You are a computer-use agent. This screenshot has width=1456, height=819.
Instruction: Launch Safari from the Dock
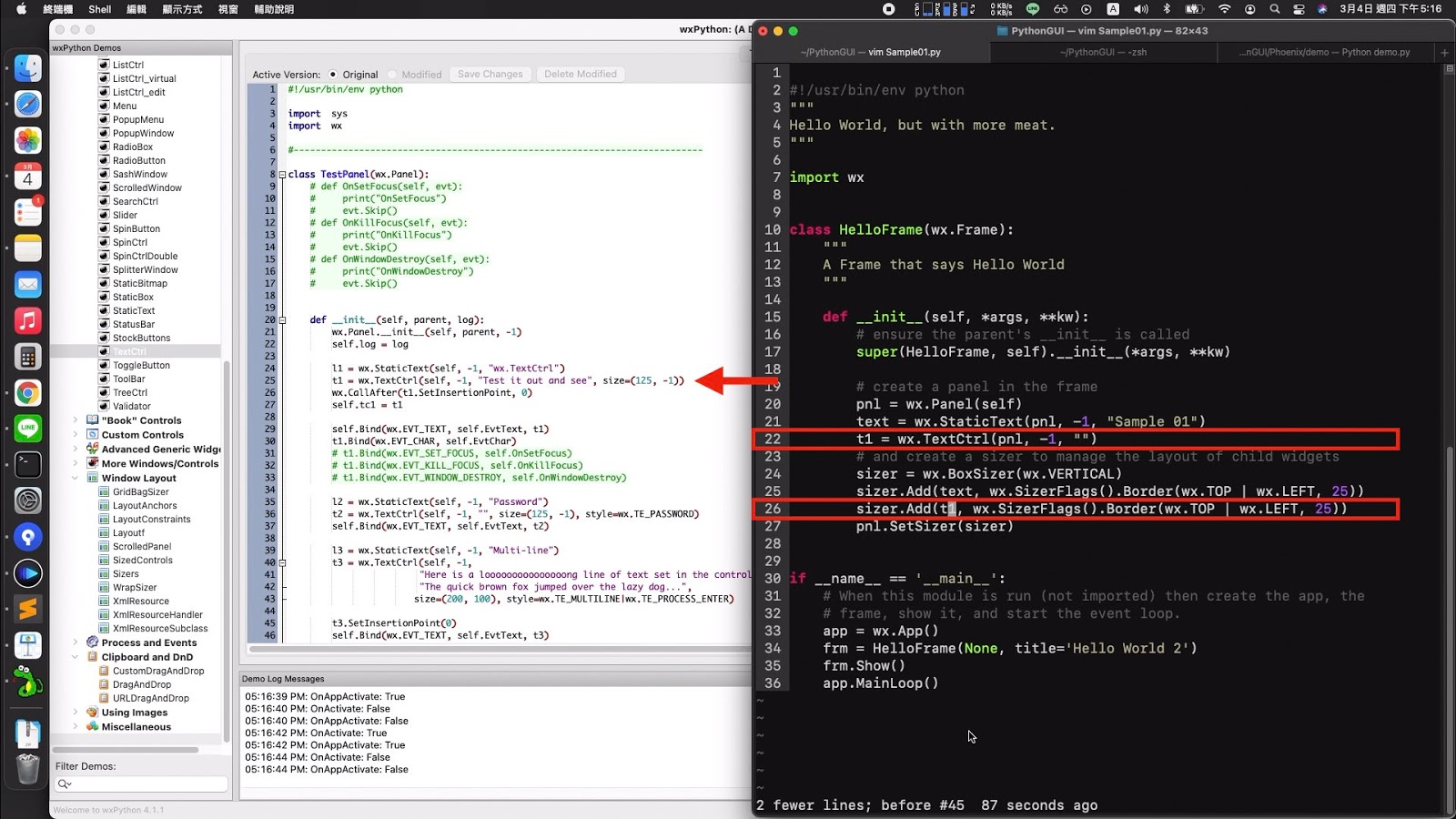coord(28,104)
